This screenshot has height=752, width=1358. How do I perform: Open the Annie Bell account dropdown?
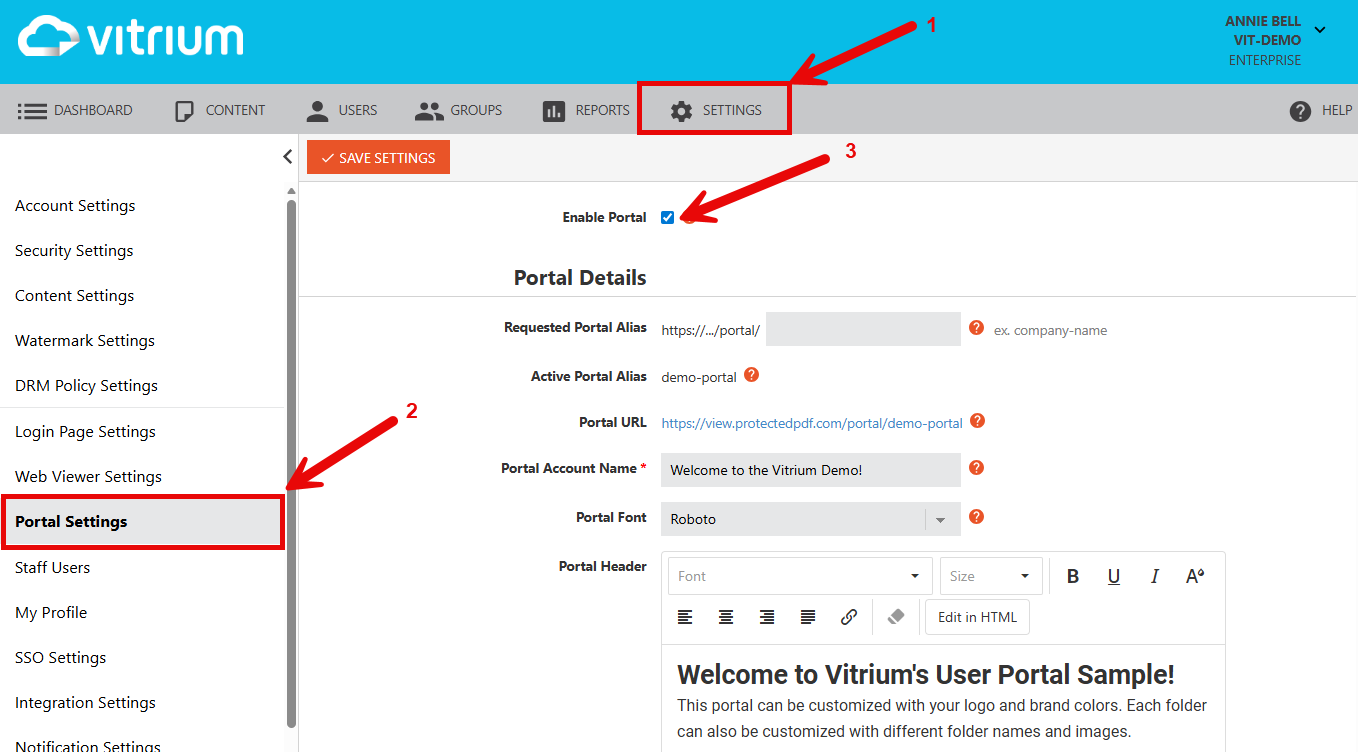point(1320,30)
